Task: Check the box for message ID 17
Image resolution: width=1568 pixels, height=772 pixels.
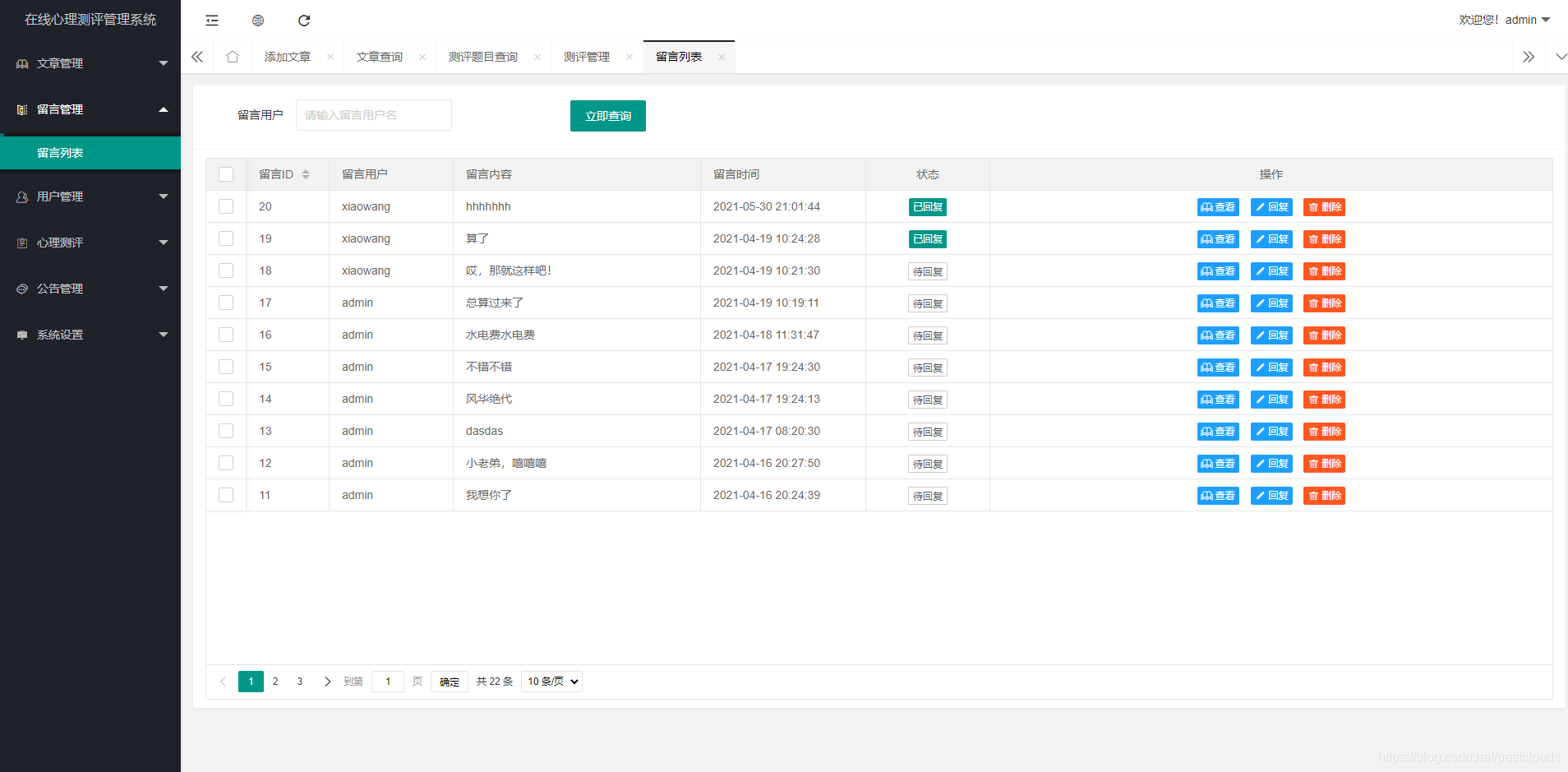Action: pos(226,303)
